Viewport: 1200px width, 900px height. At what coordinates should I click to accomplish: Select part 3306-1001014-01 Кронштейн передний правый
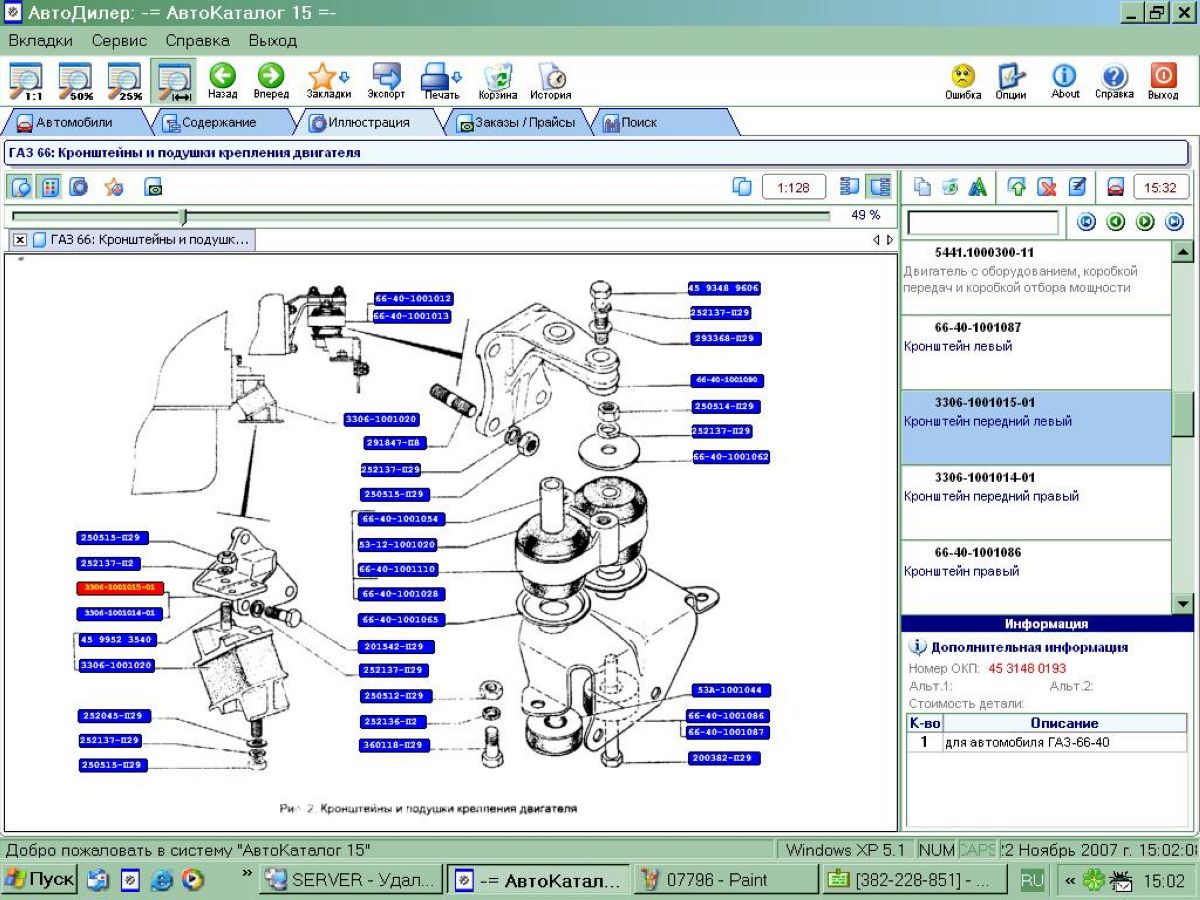click(1036, 503)
